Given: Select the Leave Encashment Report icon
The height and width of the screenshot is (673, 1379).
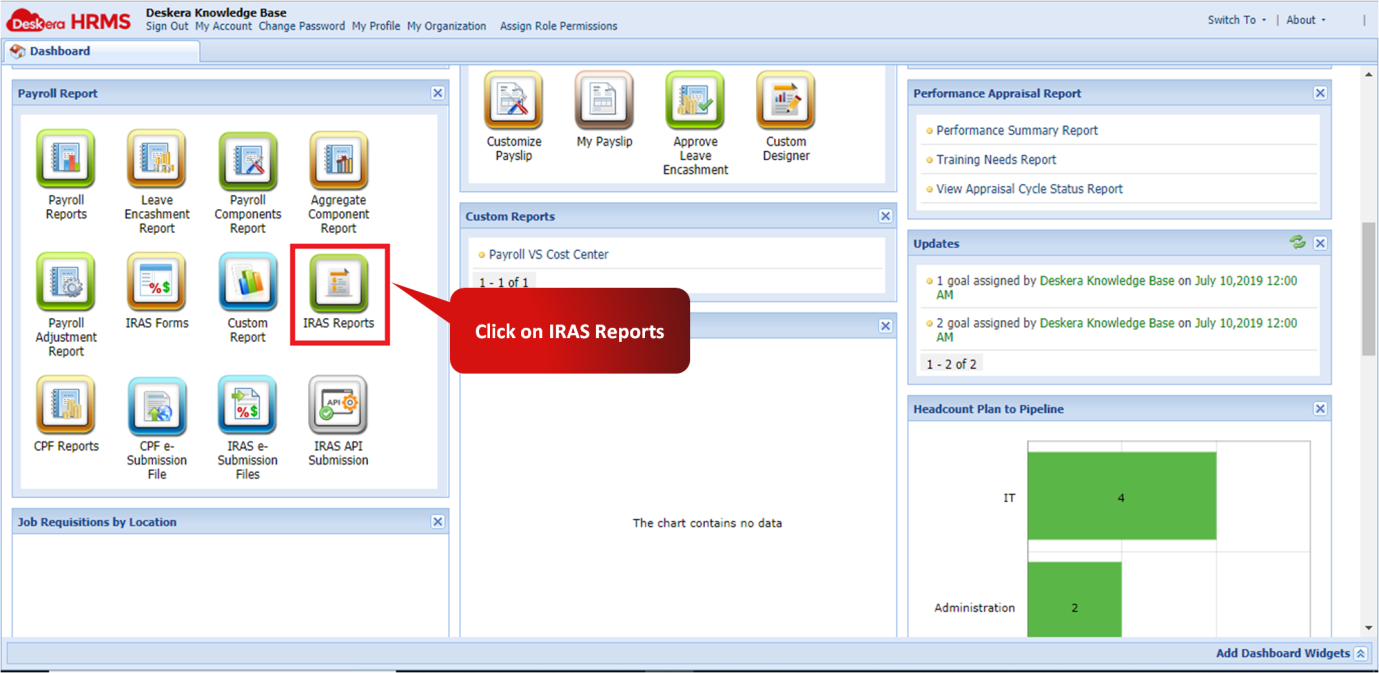Looking at the screenshot, I should (156, 160).
